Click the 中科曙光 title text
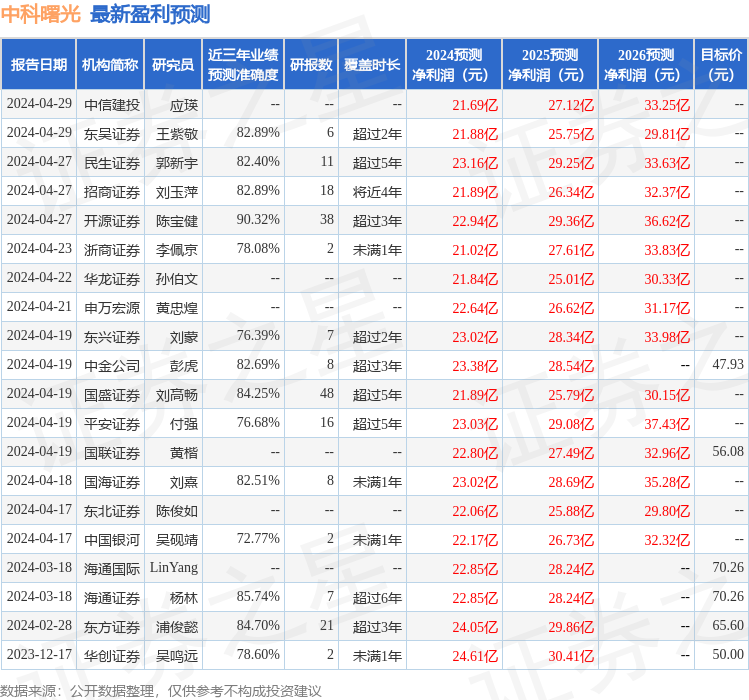 coord(41,14)
